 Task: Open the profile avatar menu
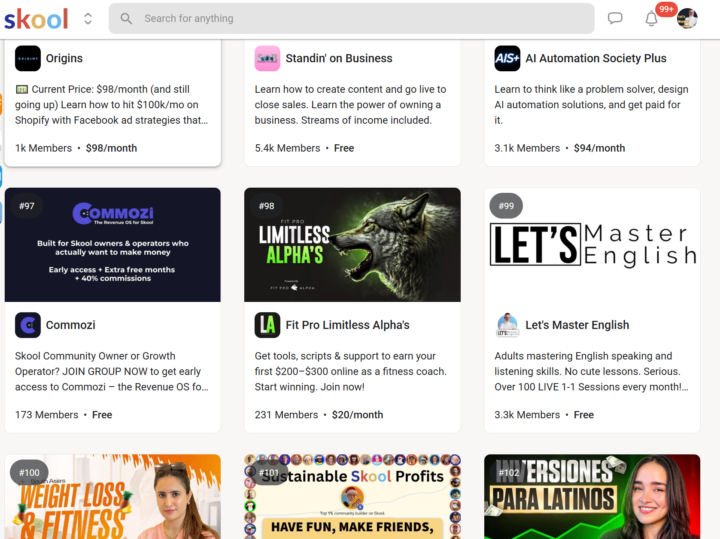click(x=687, y=18)
